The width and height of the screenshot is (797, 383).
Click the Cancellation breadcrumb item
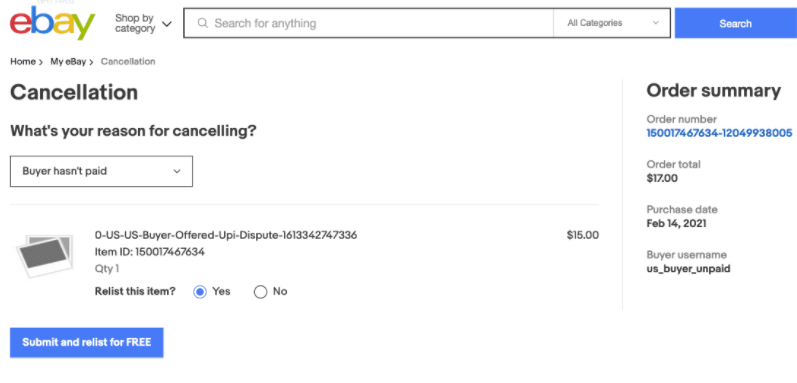point(128,61)
